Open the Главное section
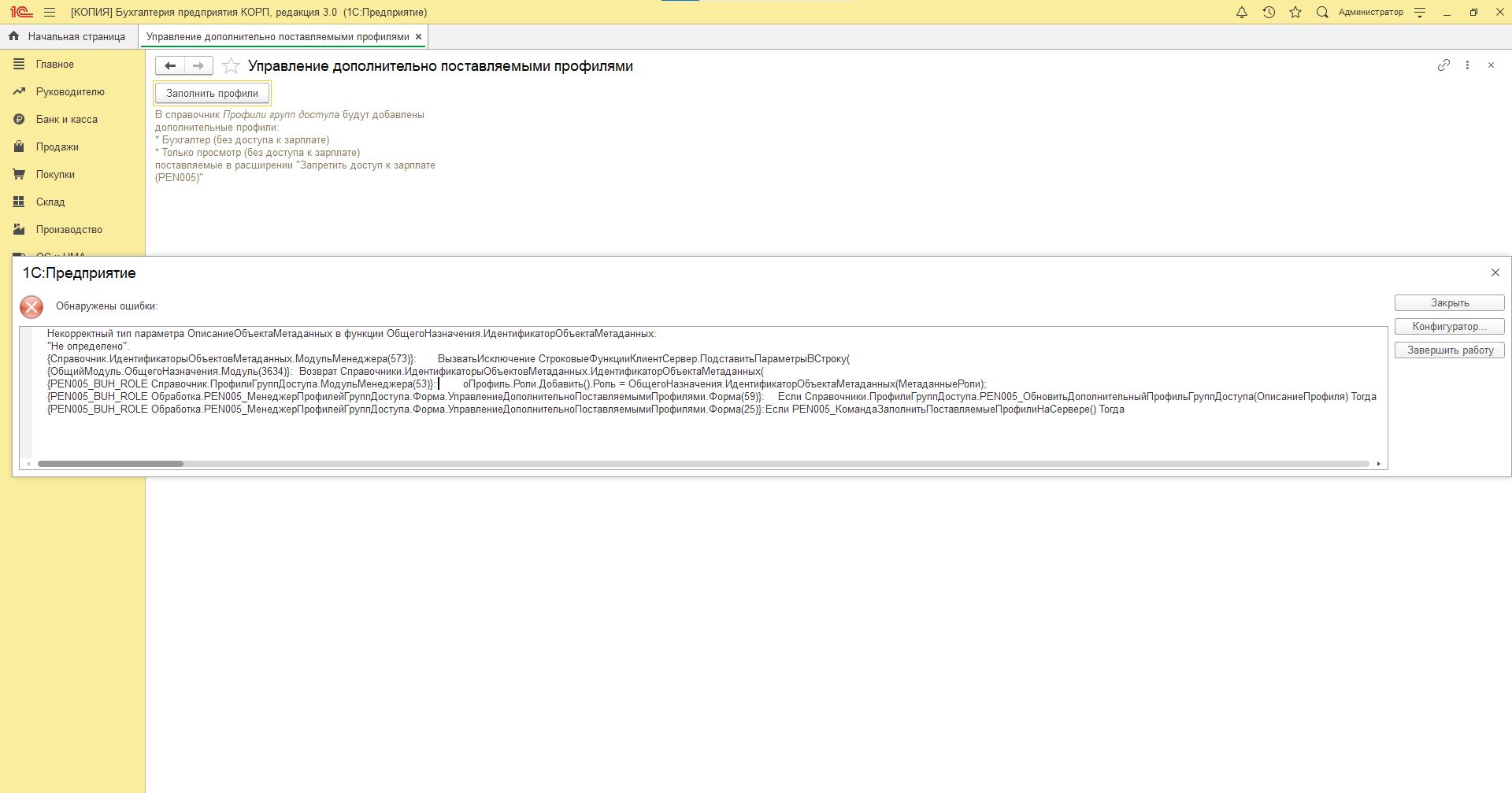The width and height of the screenshot is (1512, 793). [x=55, y=65]
